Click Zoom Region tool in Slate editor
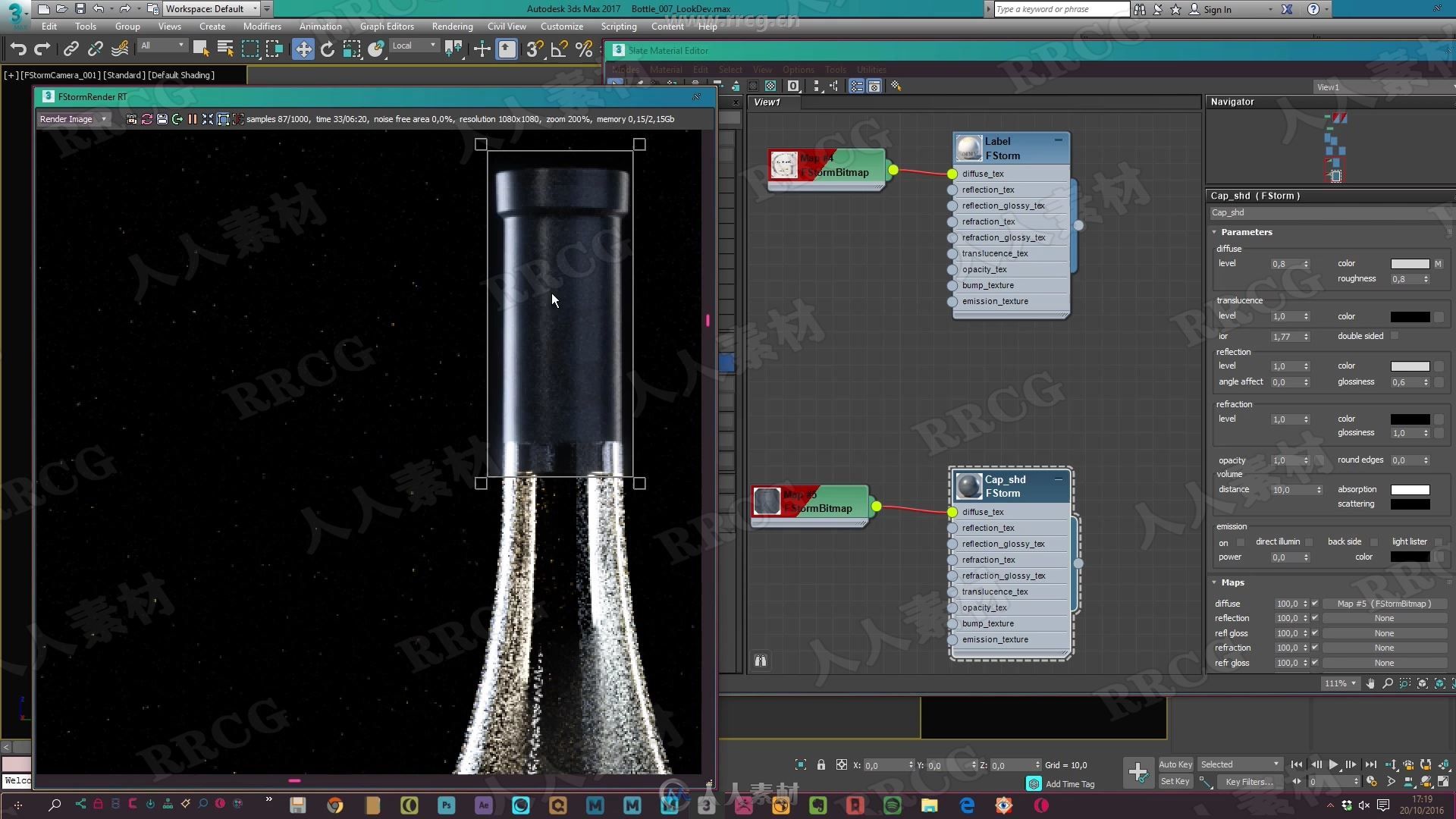The width and height of the screenshot is (1456, 819). click(x=1405, y=683)
